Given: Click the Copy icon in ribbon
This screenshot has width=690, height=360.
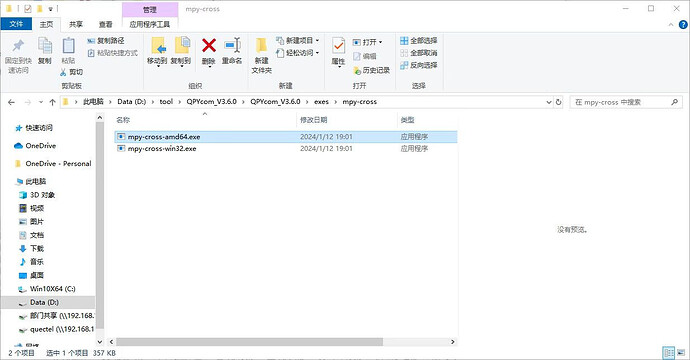Looking at the screenshot, I should (x=44, y=46).
